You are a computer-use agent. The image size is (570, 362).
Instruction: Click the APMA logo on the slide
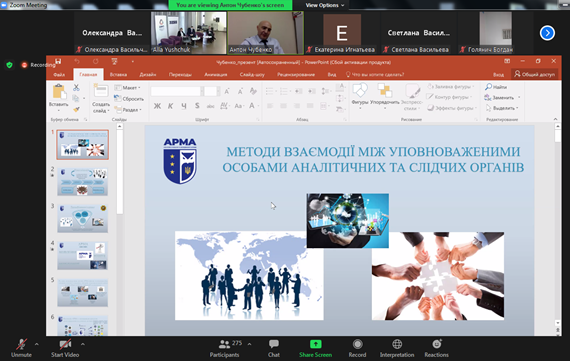(x=180, y=161)
